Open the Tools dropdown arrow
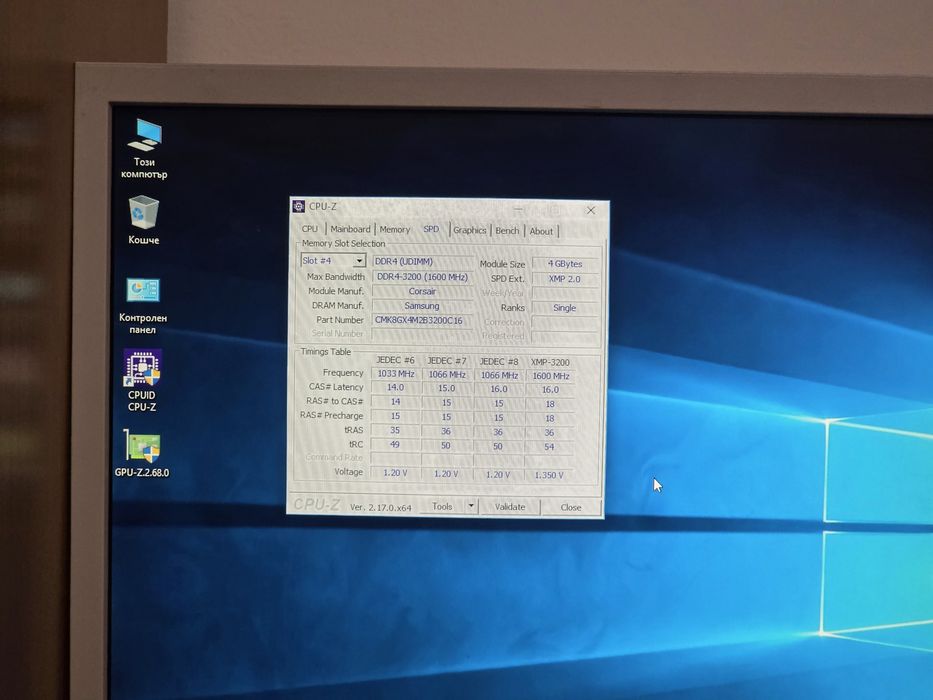The image size is (933, 700). tap(471, 506)
